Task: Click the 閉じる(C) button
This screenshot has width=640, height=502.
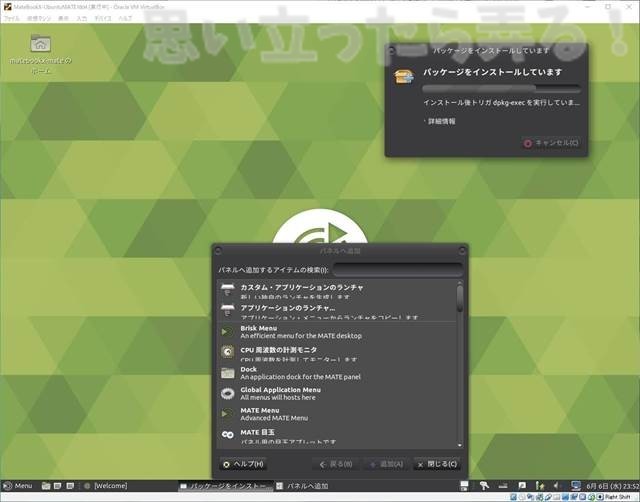Action: point(437,464)
